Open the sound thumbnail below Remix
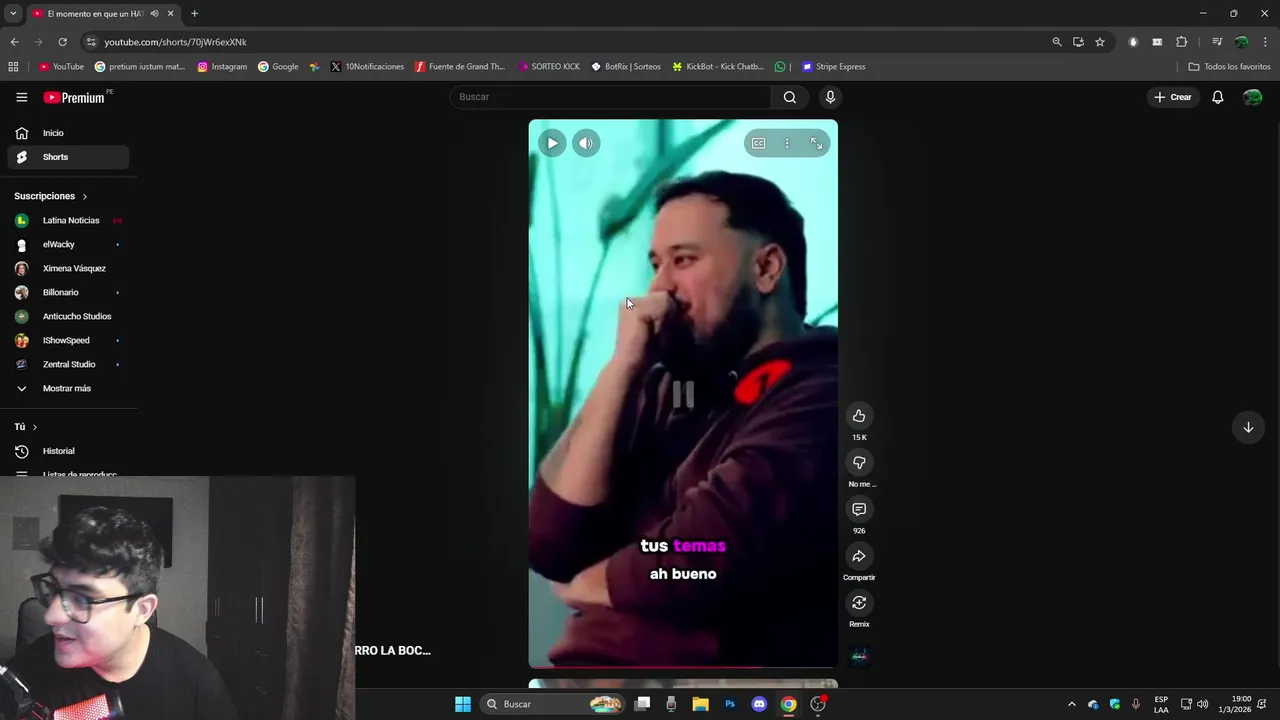This screenshot has height=720, width=1280. 859,656
